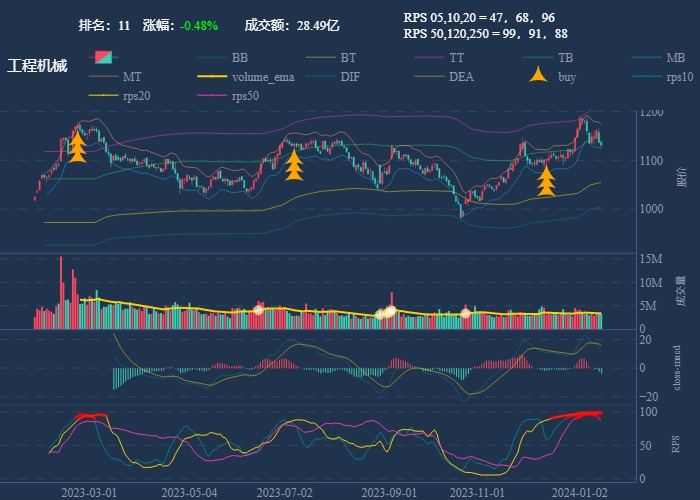Image resolution: width=700 pixels, height=500 pixels.
Task: Click the -0.48% change value
Action: coord(199,26)
